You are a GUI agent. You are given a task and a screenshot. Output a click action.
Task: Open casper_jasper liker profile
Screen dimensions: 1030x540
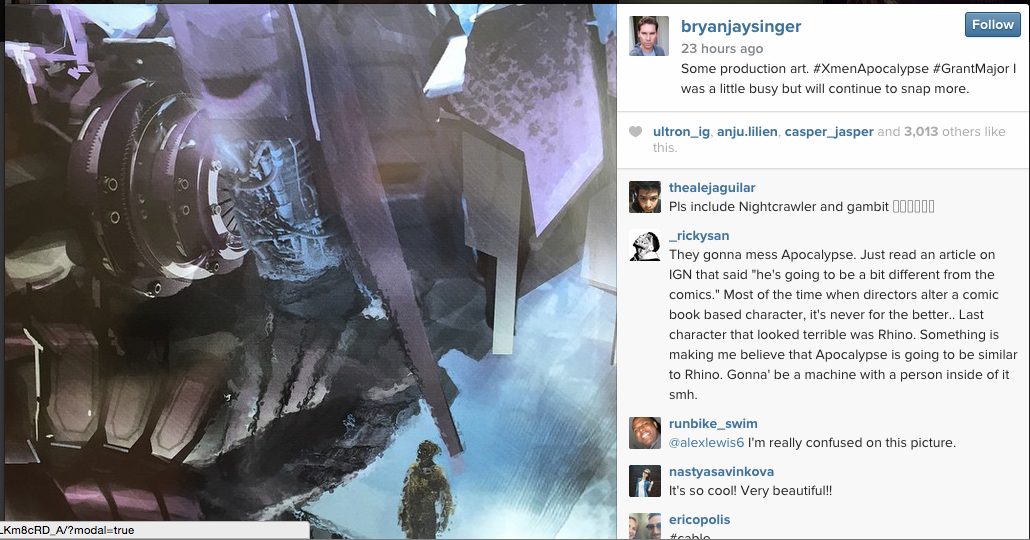(x=829, y=131)
